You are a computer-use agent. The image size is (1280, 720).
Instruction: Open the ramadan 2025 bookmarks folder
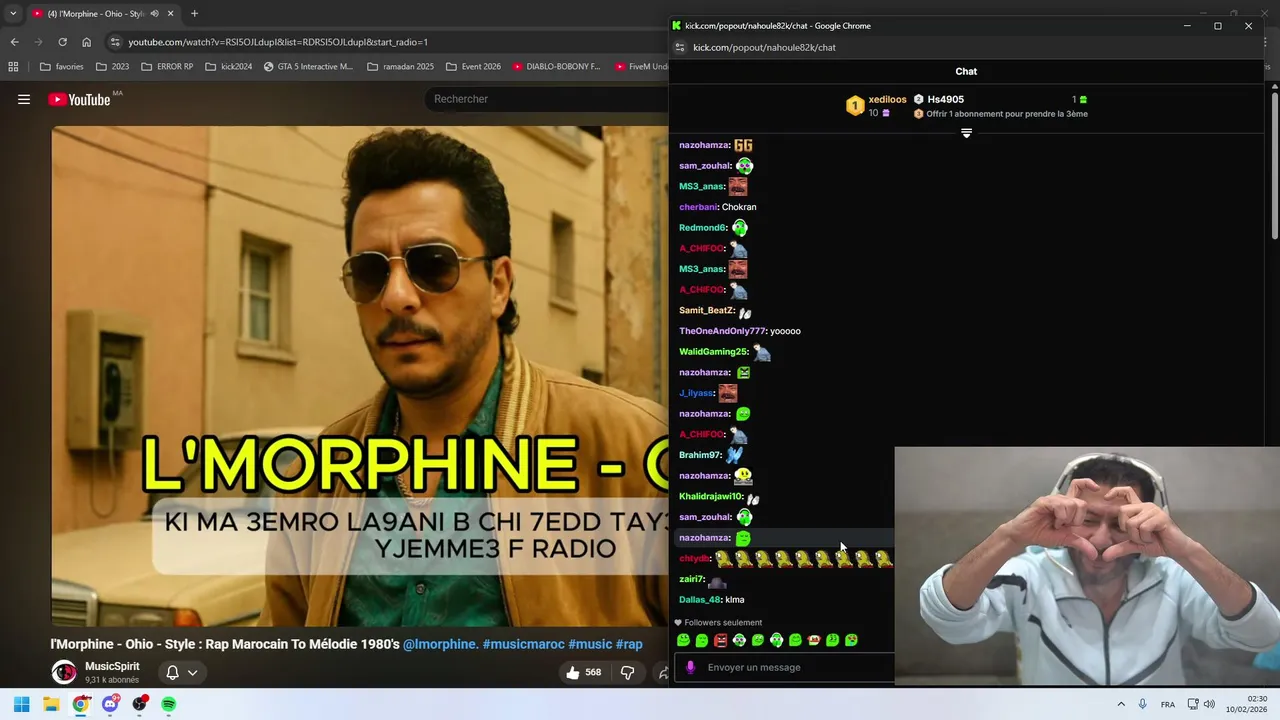[400, 67]
